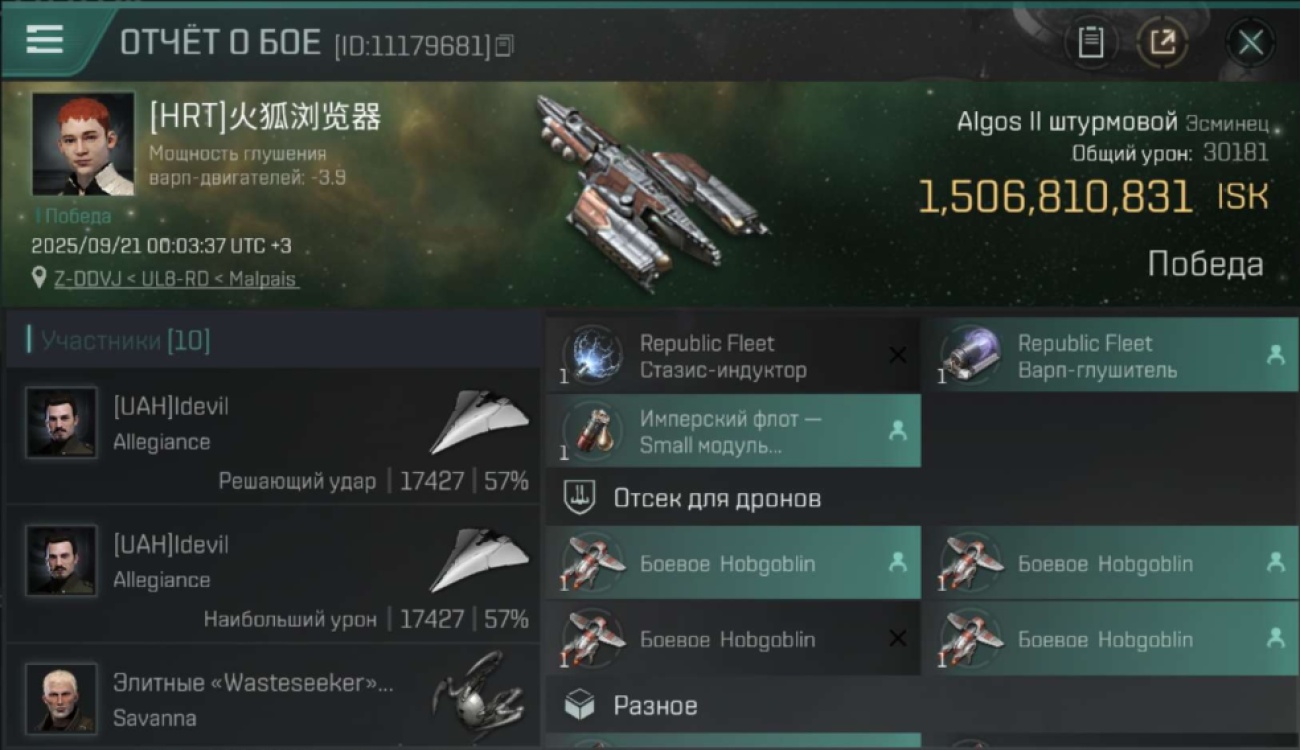
Task: Toggle the dropped marker on Варп-глушитель
Action: click(1275, 355)
